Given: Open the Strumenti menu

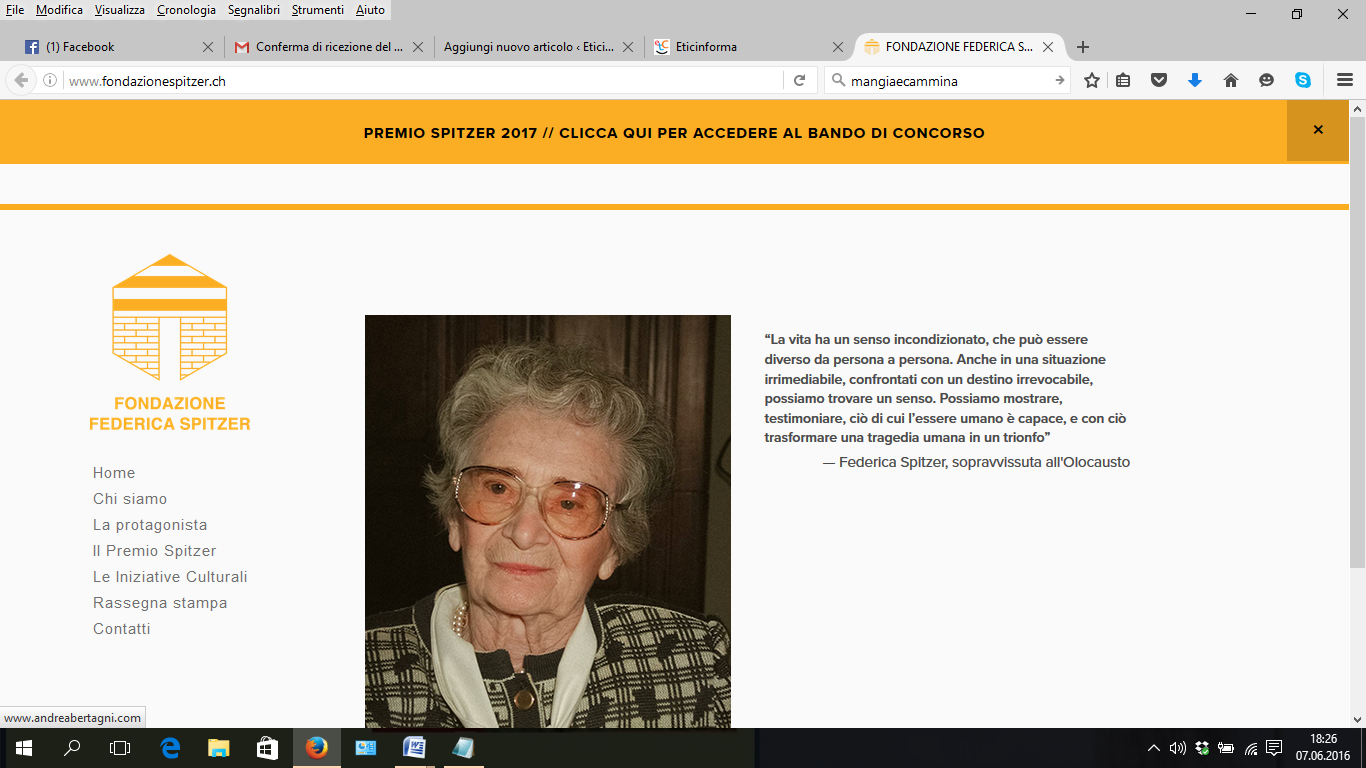Looking at the screenshot, I should [318, 10].
